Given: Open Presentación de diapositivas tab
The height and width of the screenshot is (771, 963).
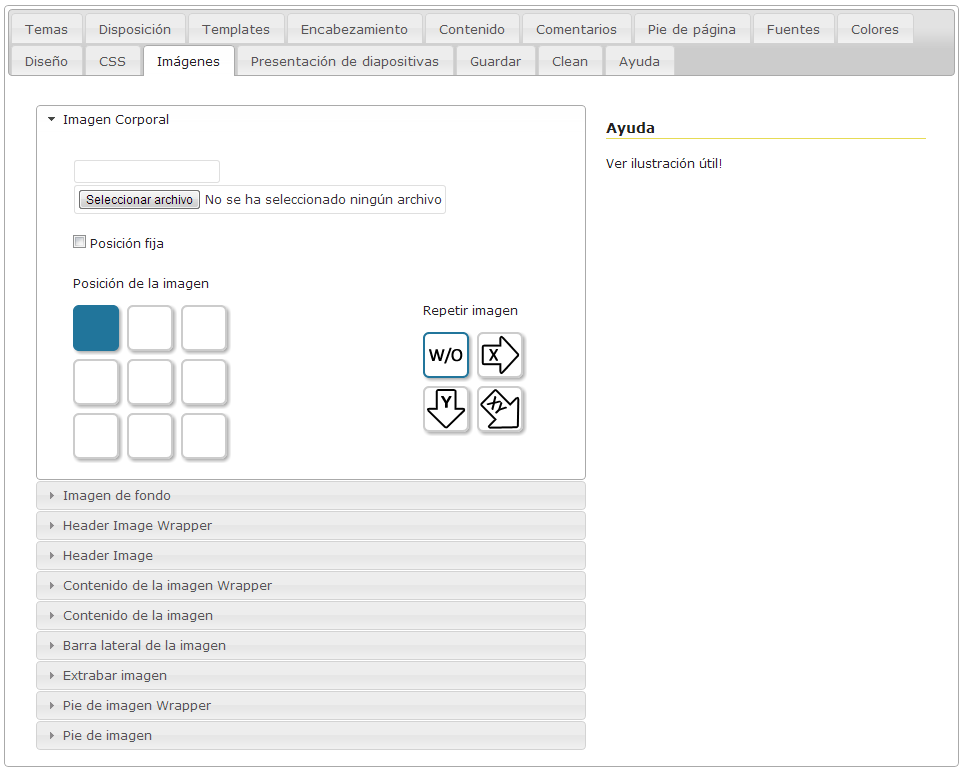Looking at the screenshot, I should pyautogui.click(x=345, y=61).
